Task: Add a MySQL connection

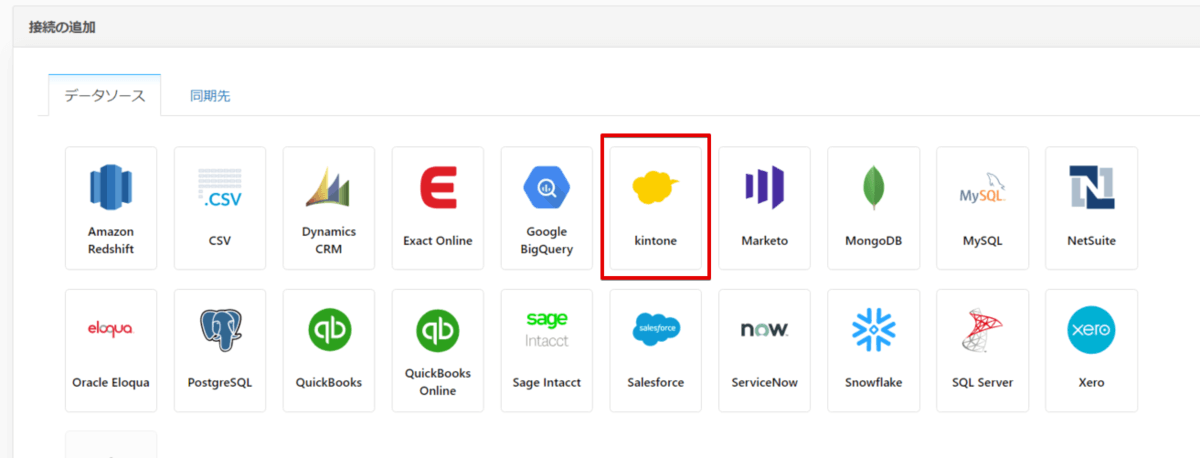Action: point(982,208)
